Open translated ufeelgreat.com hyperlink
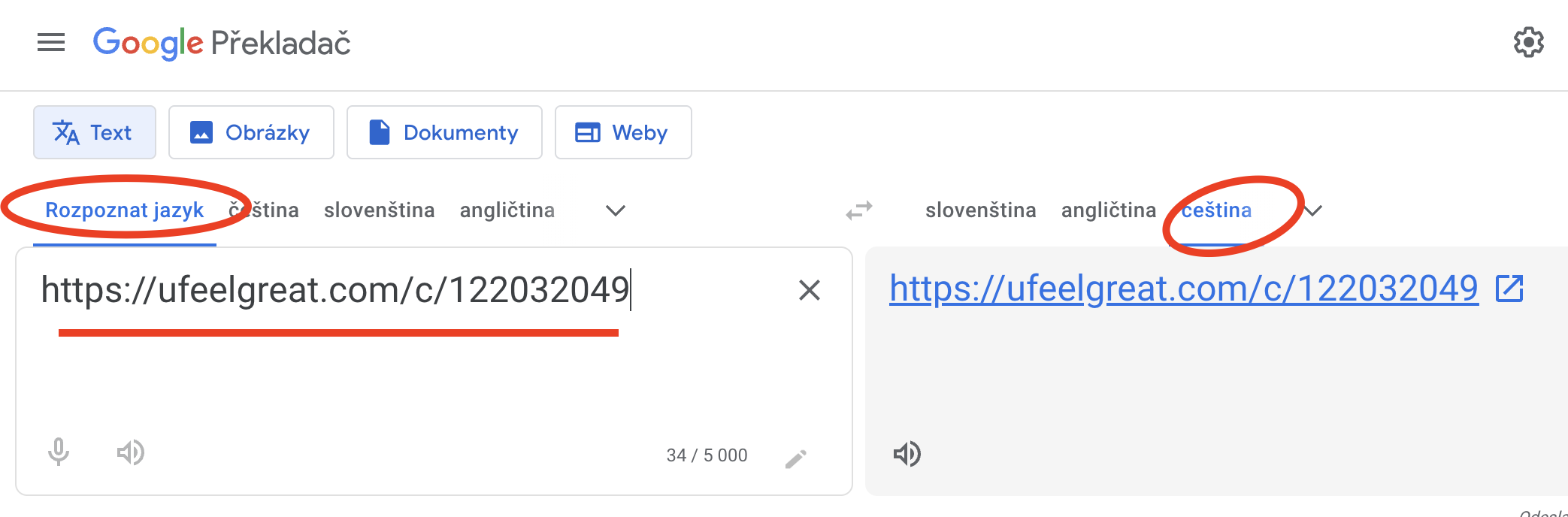1568x517 pixels. (x=1184, y=289)
